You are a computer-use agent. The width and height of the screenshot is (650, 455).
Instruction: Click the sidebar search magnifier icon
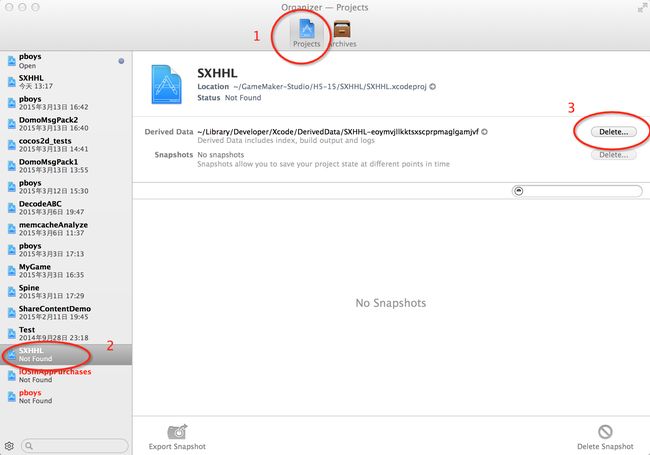[29, 446]
